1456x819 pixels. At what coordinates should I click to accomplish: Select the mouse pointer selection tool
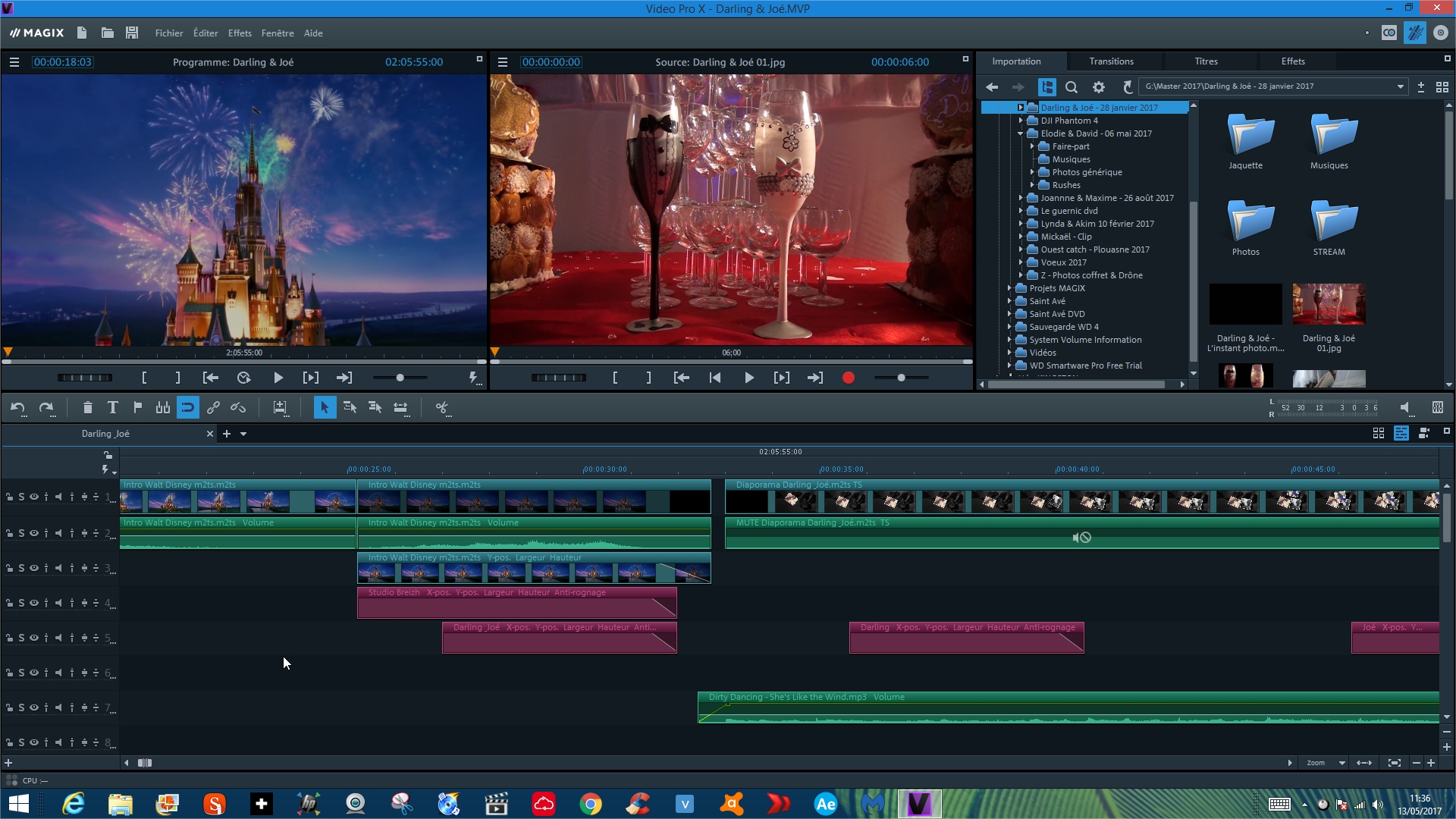click(x=324, y=408)
